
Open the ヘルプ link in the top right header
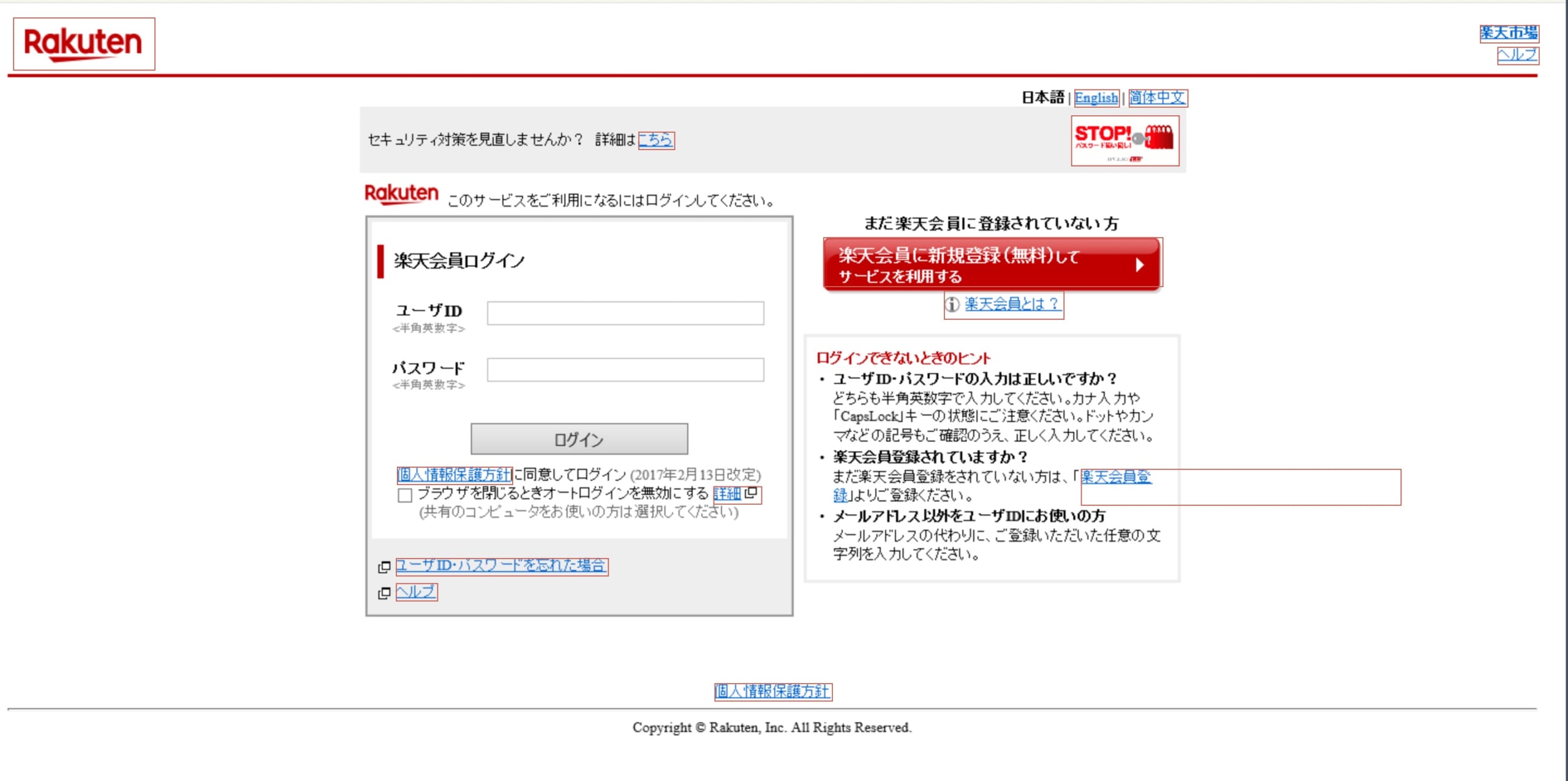point(1518,55)
